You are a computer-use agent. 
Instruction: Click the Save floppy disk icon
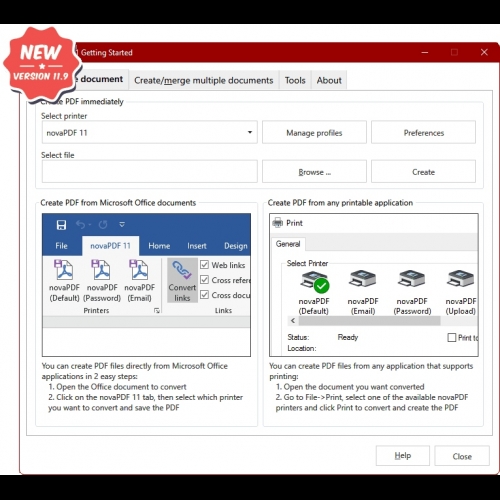[61, 225]
